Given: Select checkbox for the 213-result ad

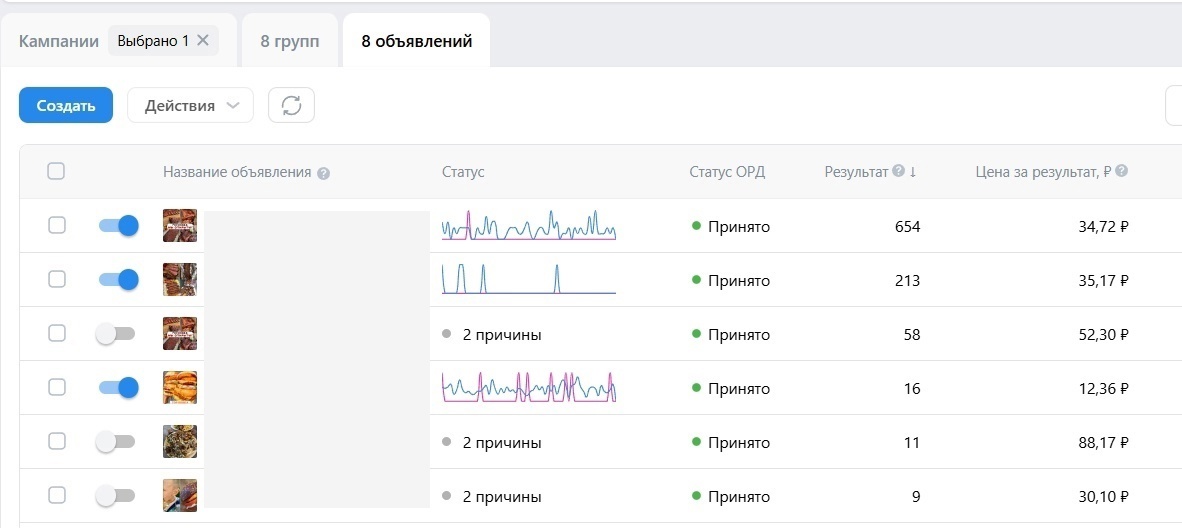Looking at the screenshot, I should point(57,280).
